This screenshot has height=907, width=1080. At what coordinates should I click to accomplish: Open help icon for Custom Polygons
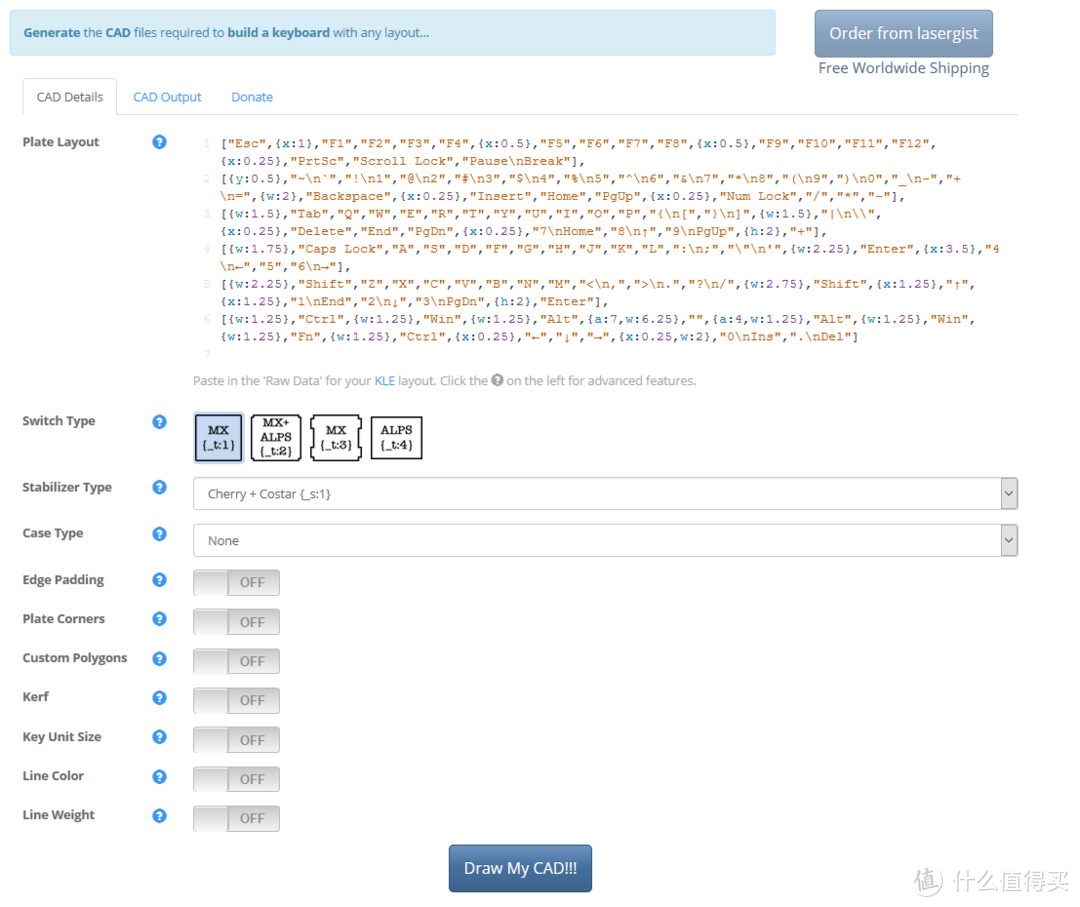point(159,658)
